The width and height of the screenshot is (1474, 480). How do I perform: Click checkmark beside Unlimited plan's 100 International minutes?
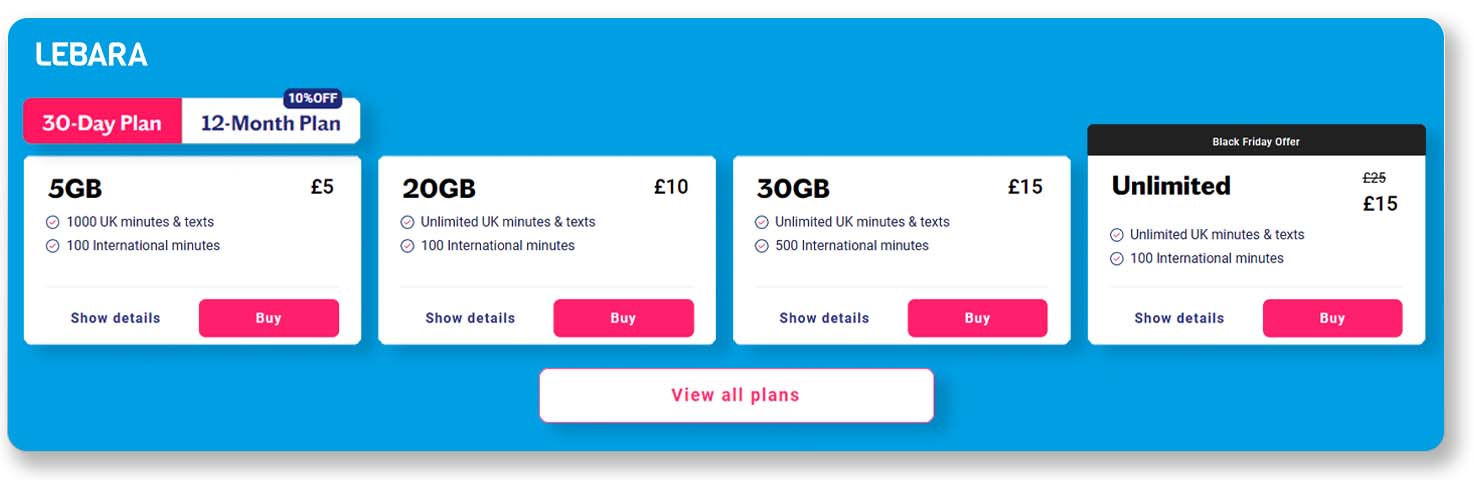tap(1117, 259)
